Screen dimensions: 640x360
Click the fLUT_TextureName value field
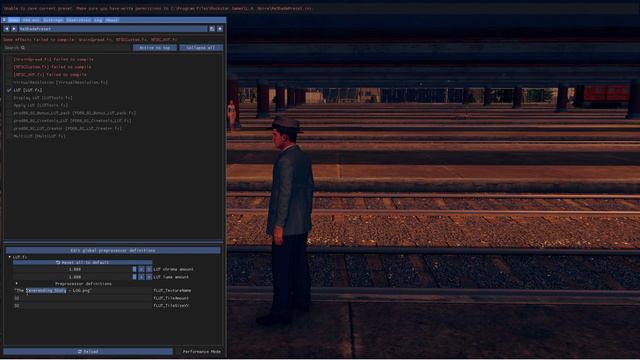coord(82,291)
